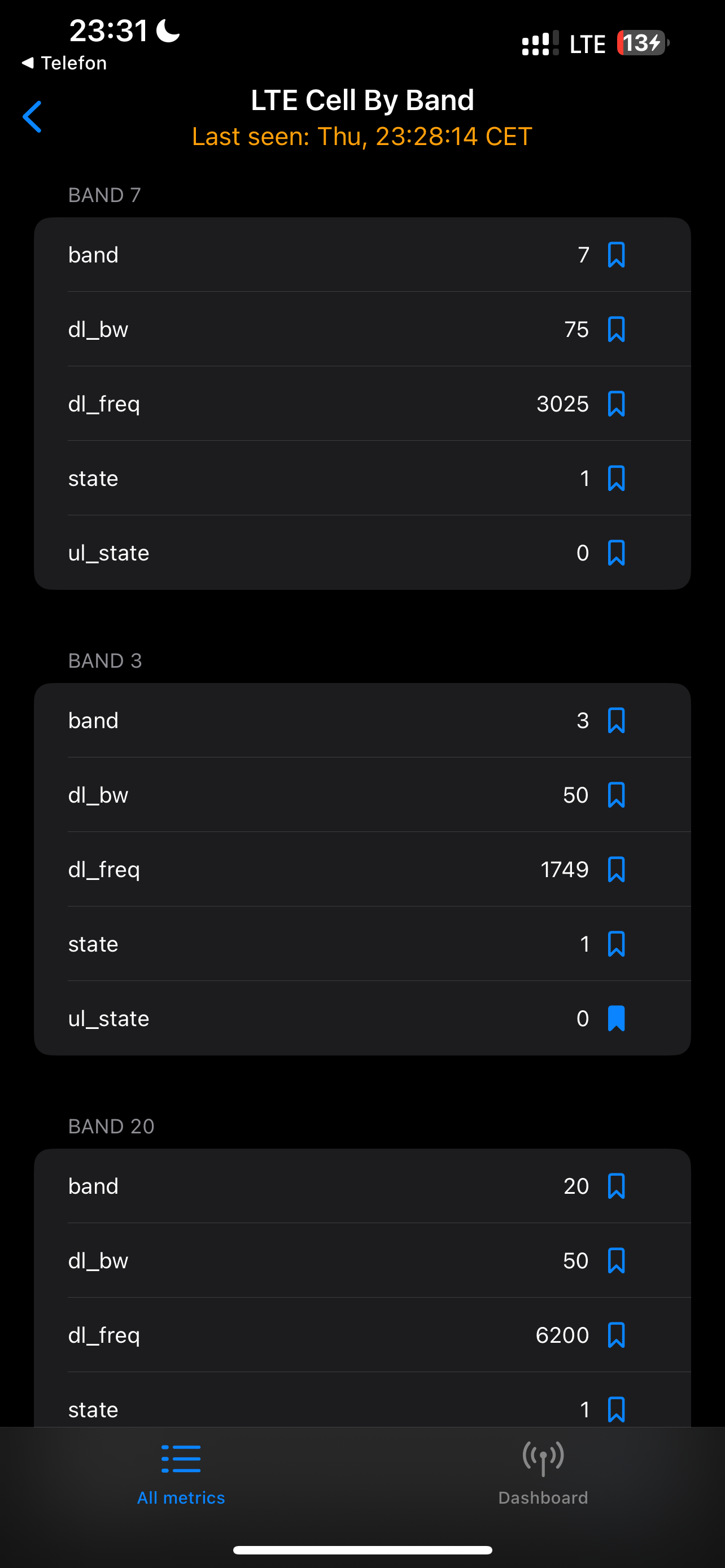
Task: Bookmark the Band 20 band metric
Action: [x=616, y=1186]
